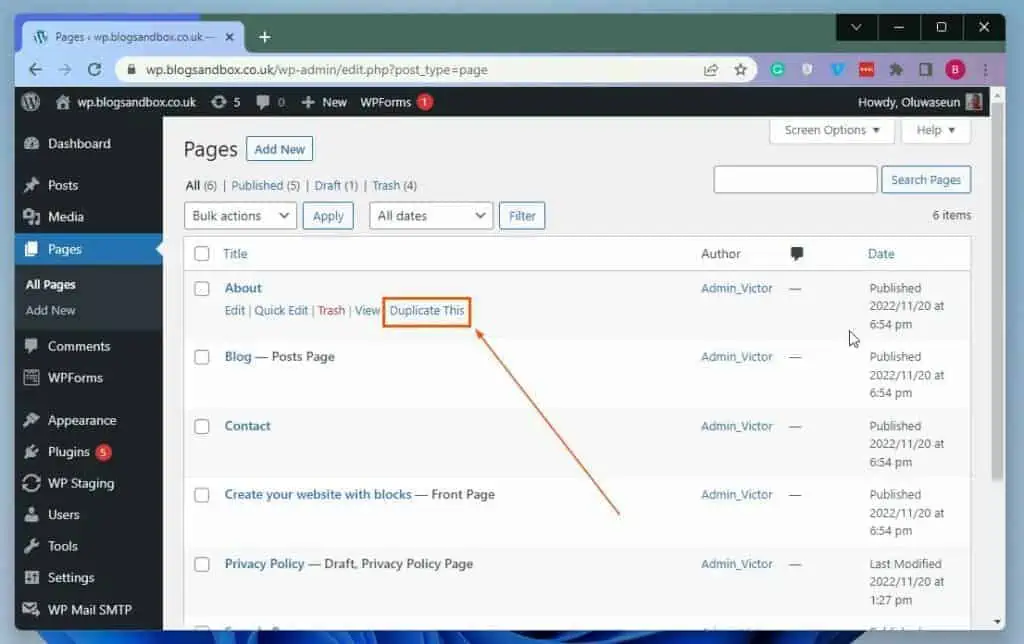Expand the All dates filter dropdown
Screen dimensions: 1024x644
[430, 215]
